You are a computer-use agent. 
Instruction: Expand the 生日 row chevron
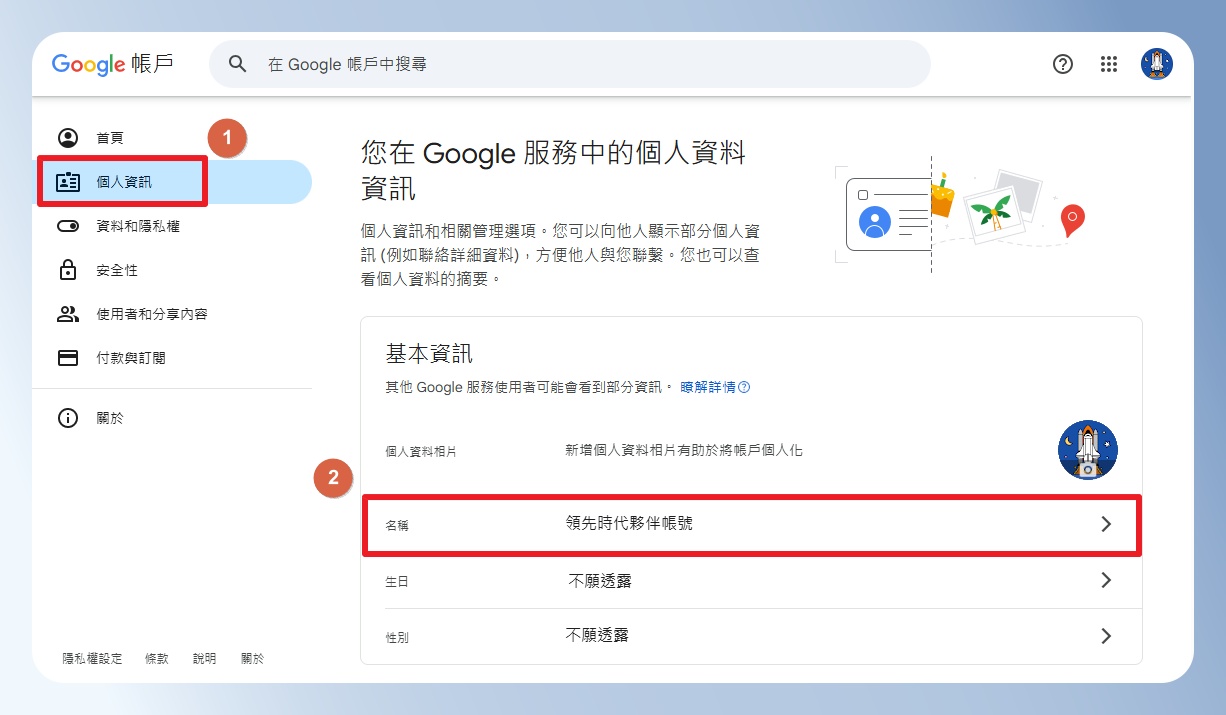pos(1106,580)
